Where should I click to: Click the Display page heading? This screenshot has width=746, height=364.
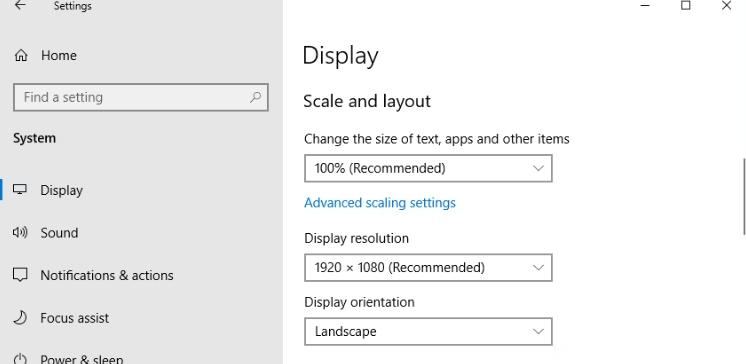tap(340, 56)
